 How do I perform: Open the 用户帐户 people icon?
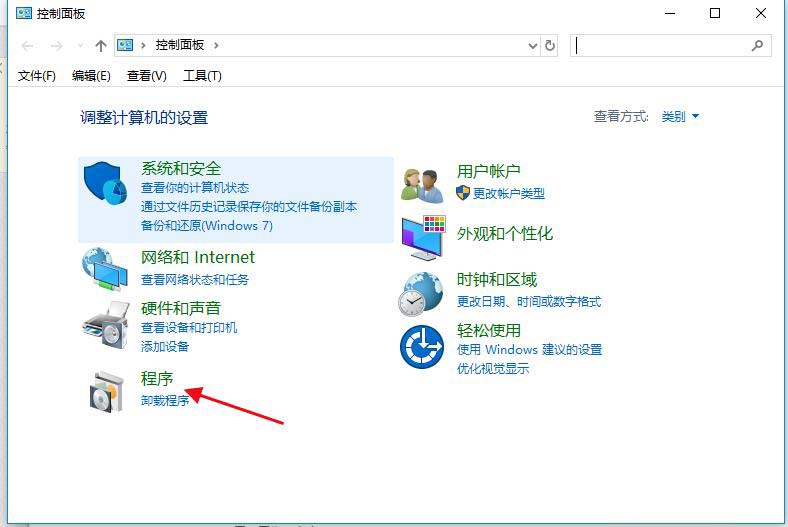[422, 186]
